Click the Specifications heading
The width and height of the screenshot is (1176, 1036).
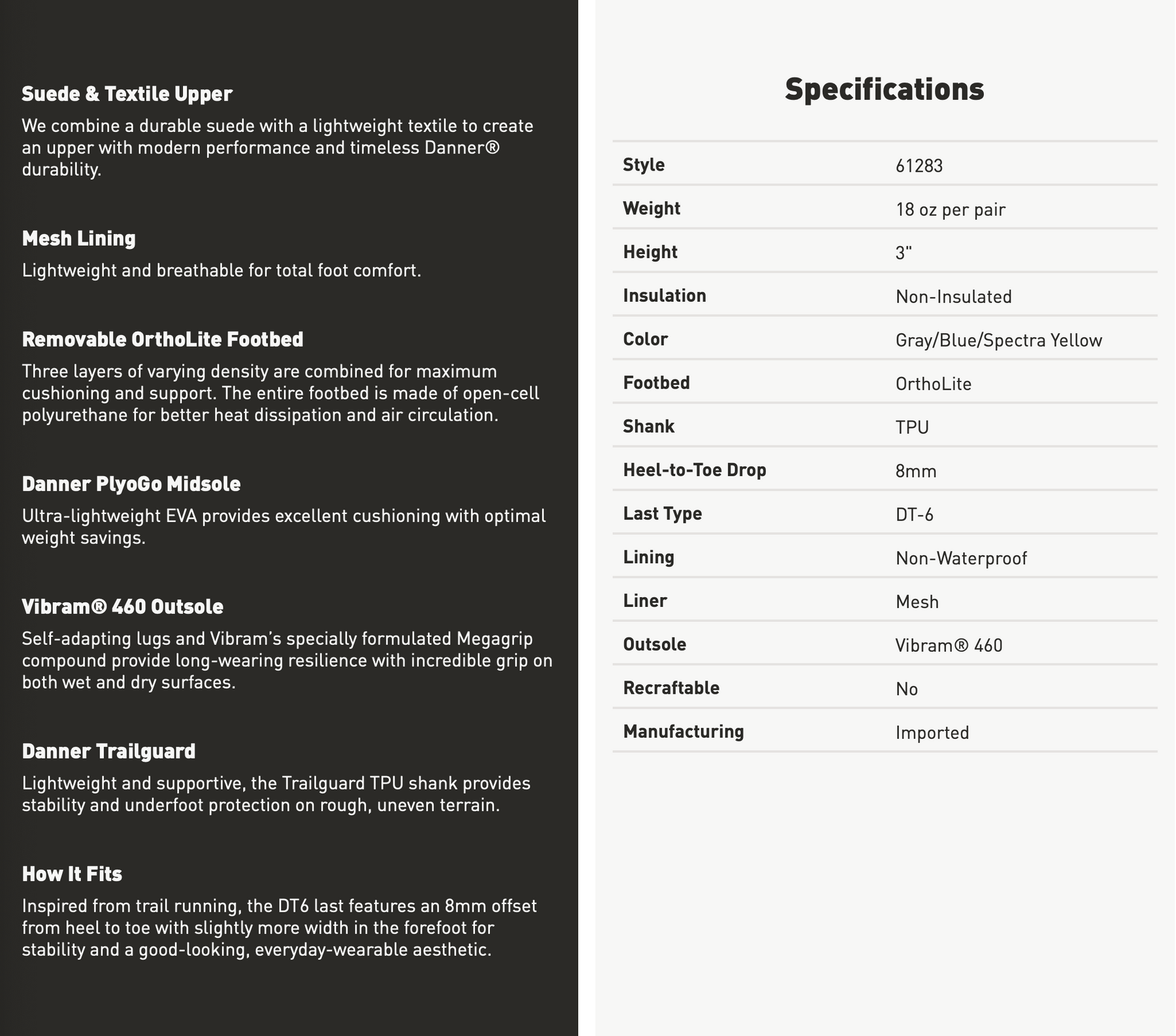coord(884,89)
